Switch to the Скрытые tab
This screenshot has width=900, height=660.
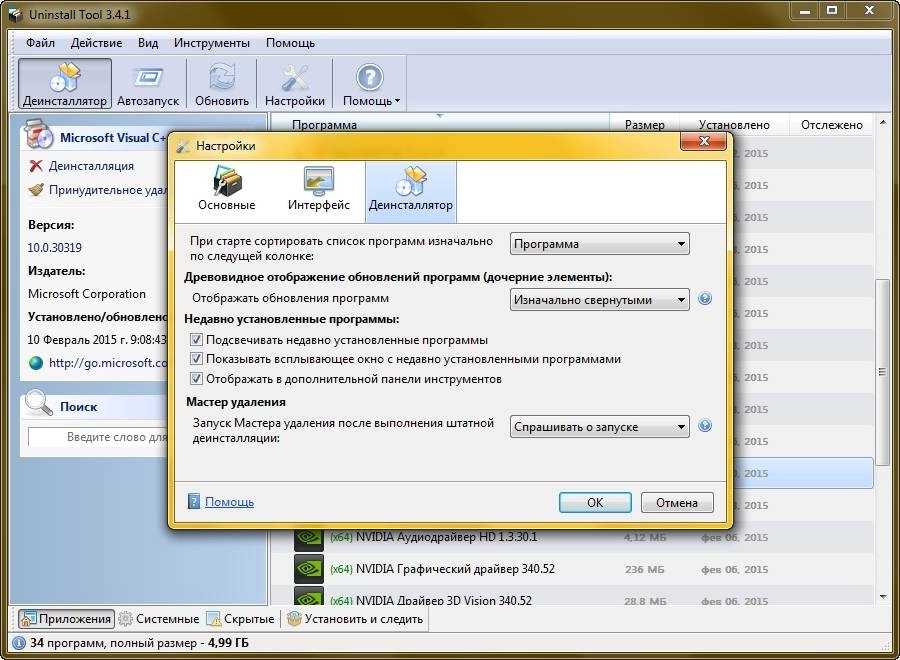(x=241, y=619)
